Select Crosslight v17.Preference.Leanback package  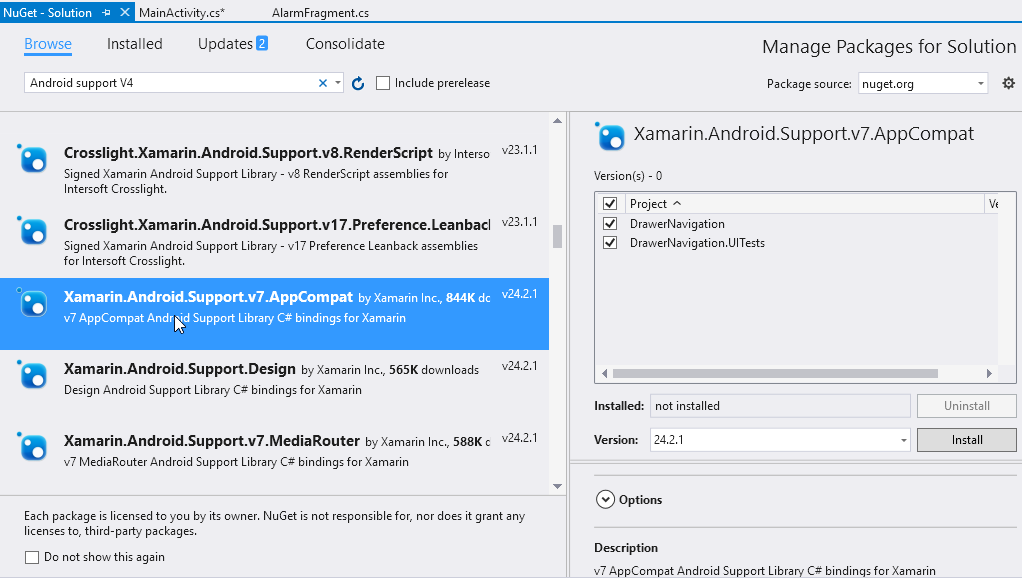pyautogui.click(x=274, y=242)
